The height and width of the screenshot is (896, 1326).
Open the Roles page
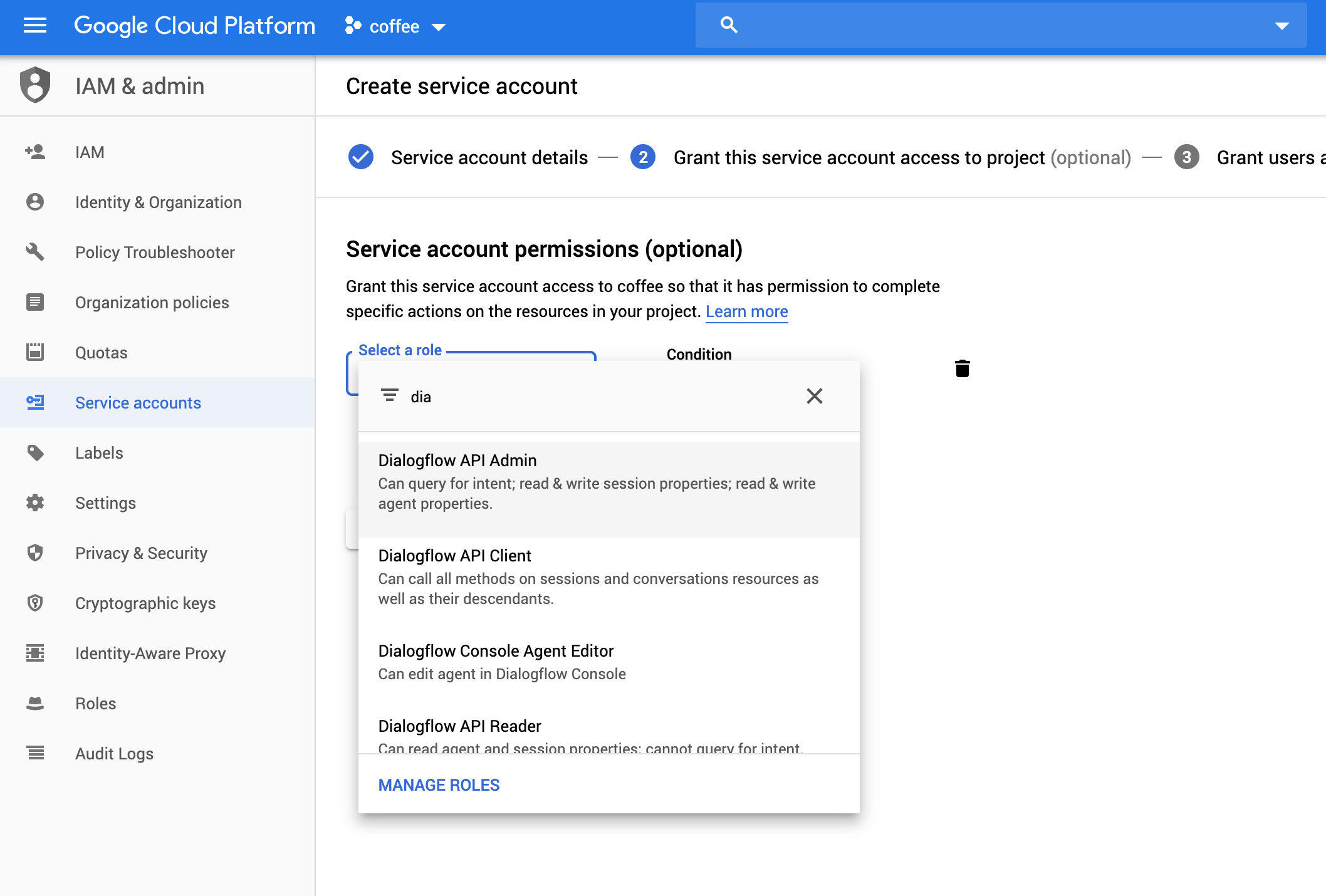click(157, 703)
